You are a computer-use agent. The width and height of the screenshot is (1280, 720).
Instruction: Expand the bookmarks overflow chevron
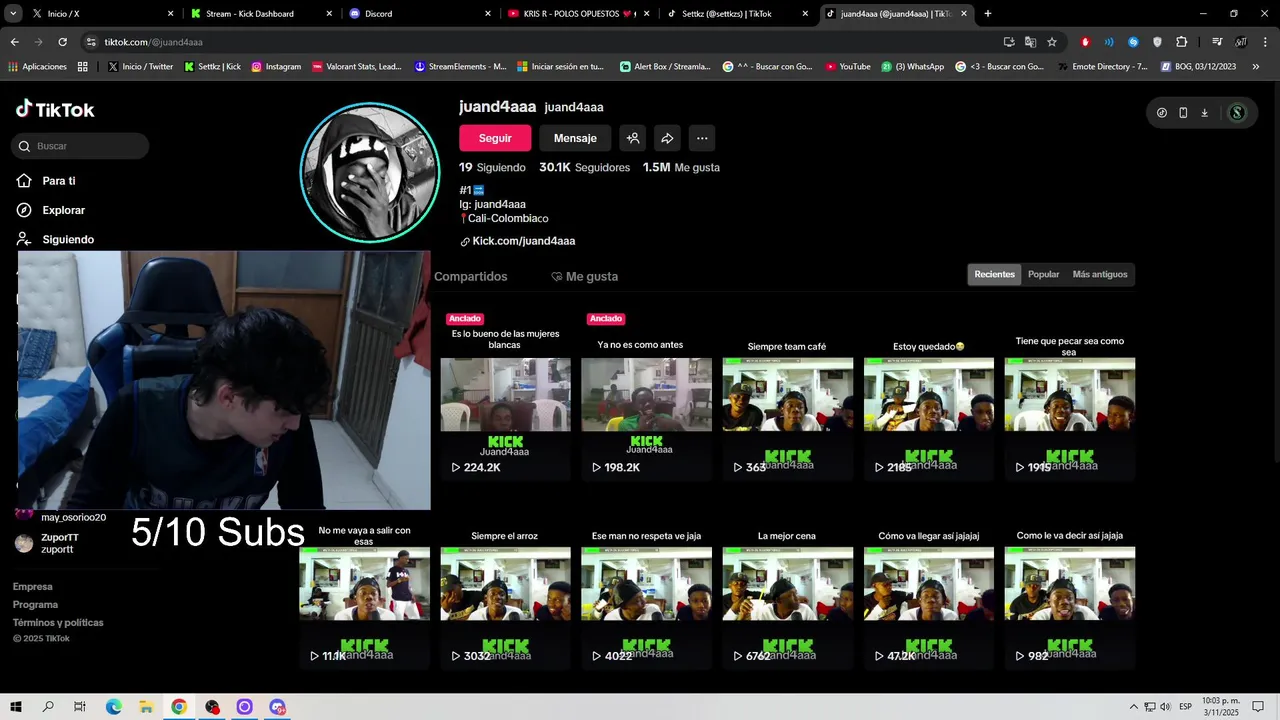pyautogui.click(x=1256, y=66)
